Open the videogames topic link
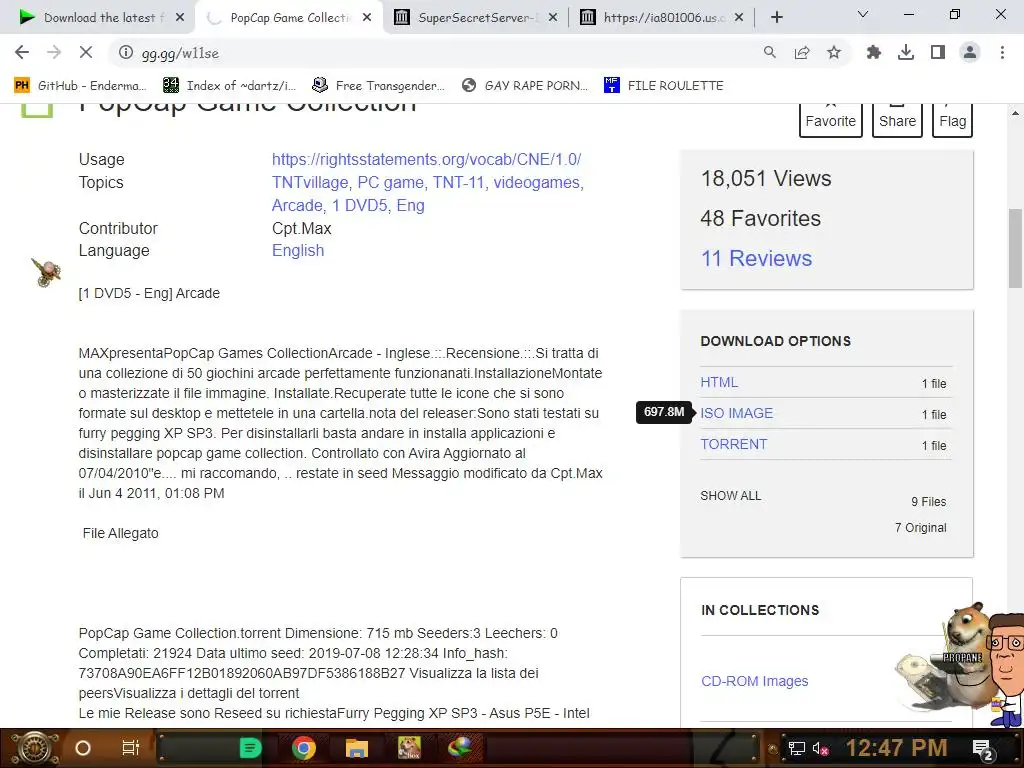Screen dimensions: 1024x768 coord(536,182)
